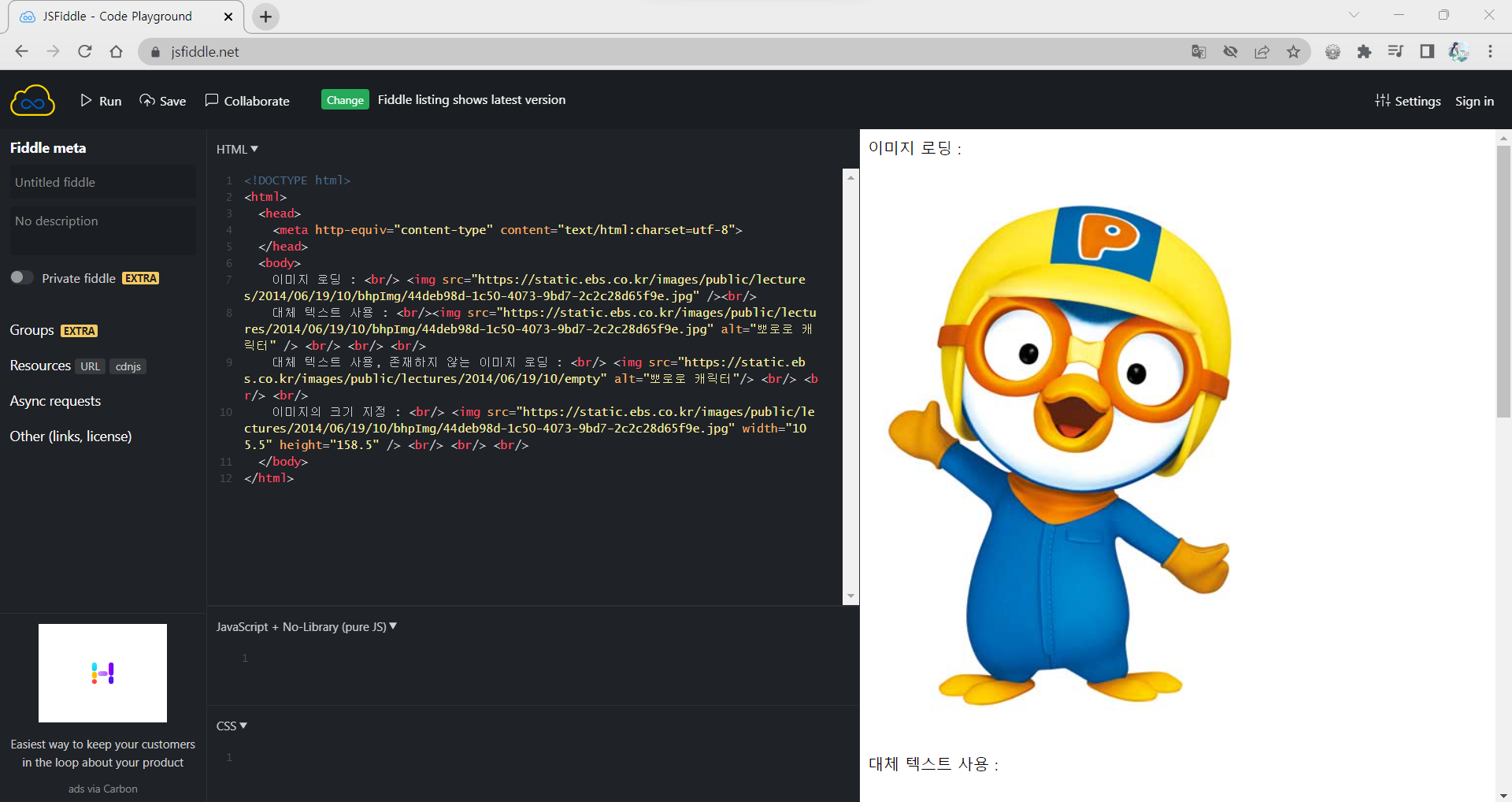
Task: Open the browser home page
Action: coord(117,51)
